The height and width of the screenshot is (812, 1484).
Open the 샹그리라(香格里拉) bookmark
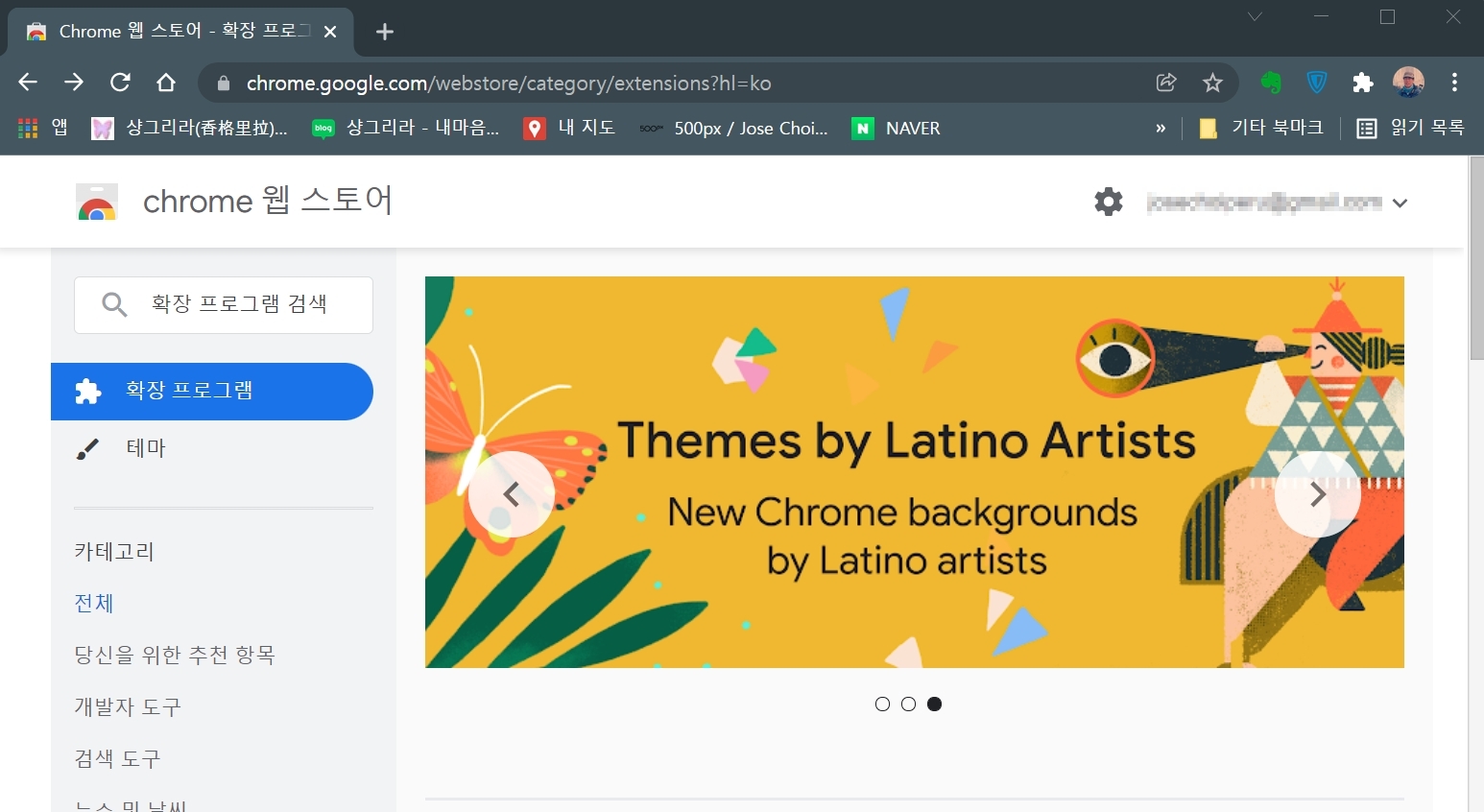click(x=189, y=128)
